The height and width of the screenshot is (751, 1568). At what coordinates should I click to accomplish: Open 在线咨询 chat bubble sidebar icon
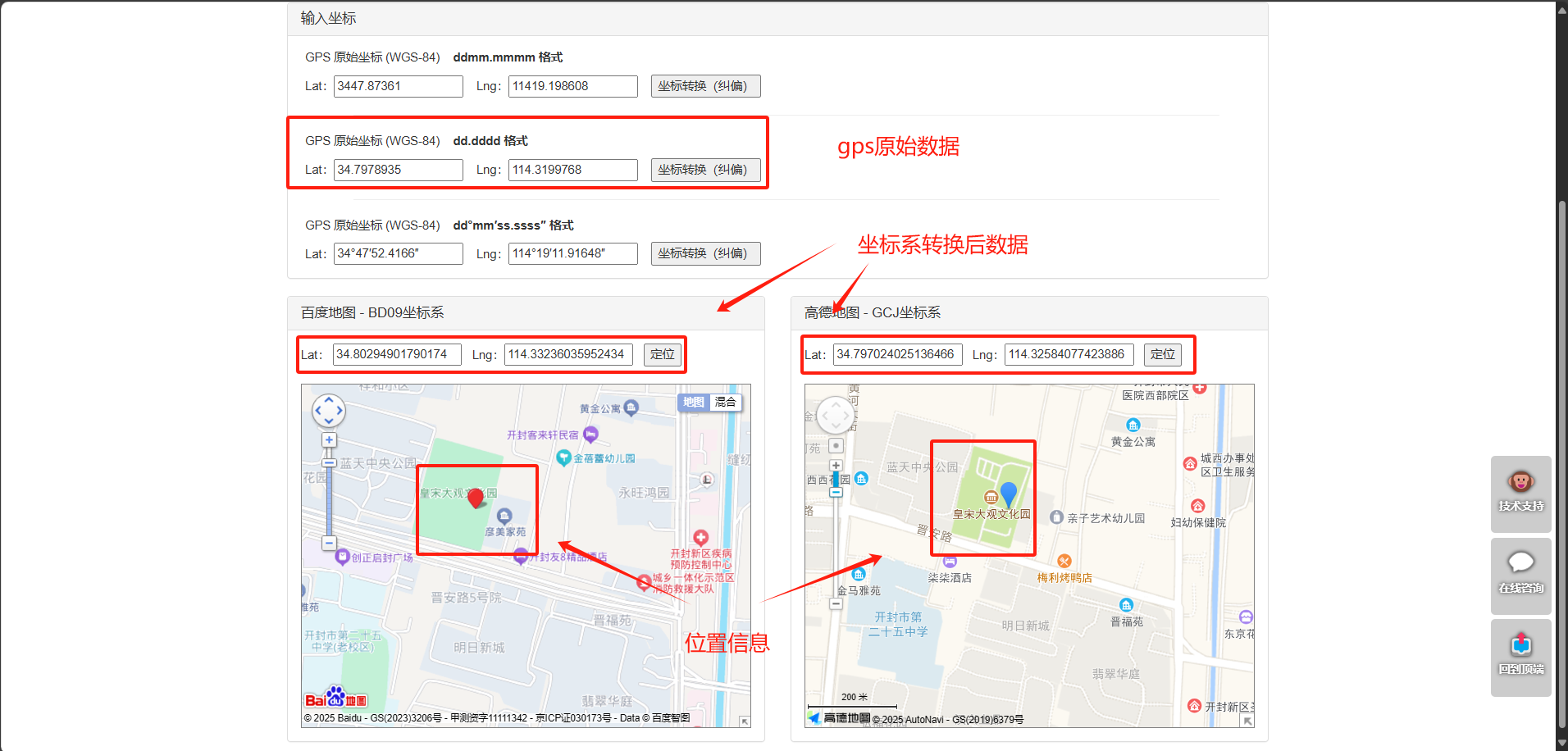coord(1521,562)
